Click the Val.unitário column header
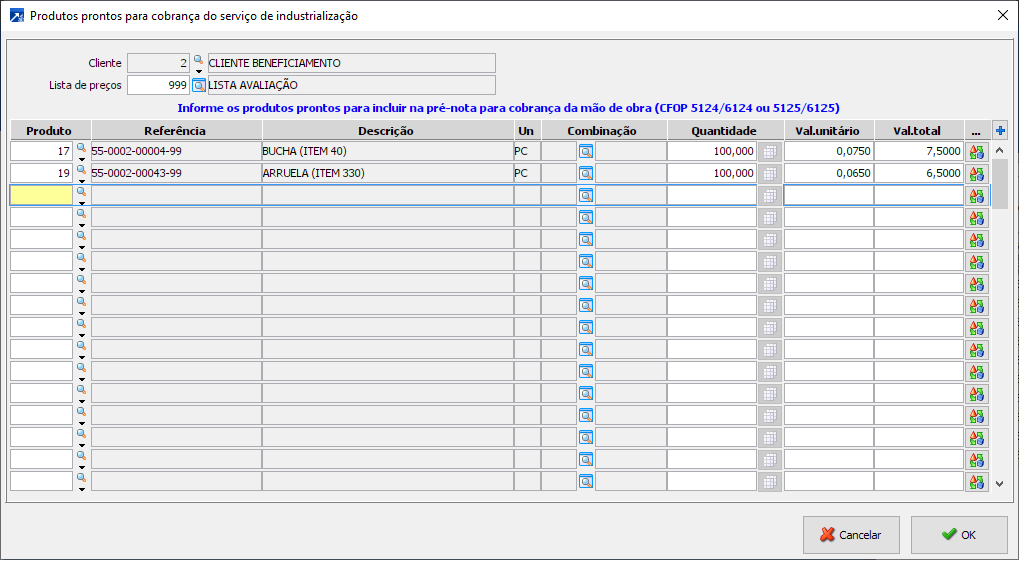The width and height of the screenshot is (1033, 567). coord(828,130)
